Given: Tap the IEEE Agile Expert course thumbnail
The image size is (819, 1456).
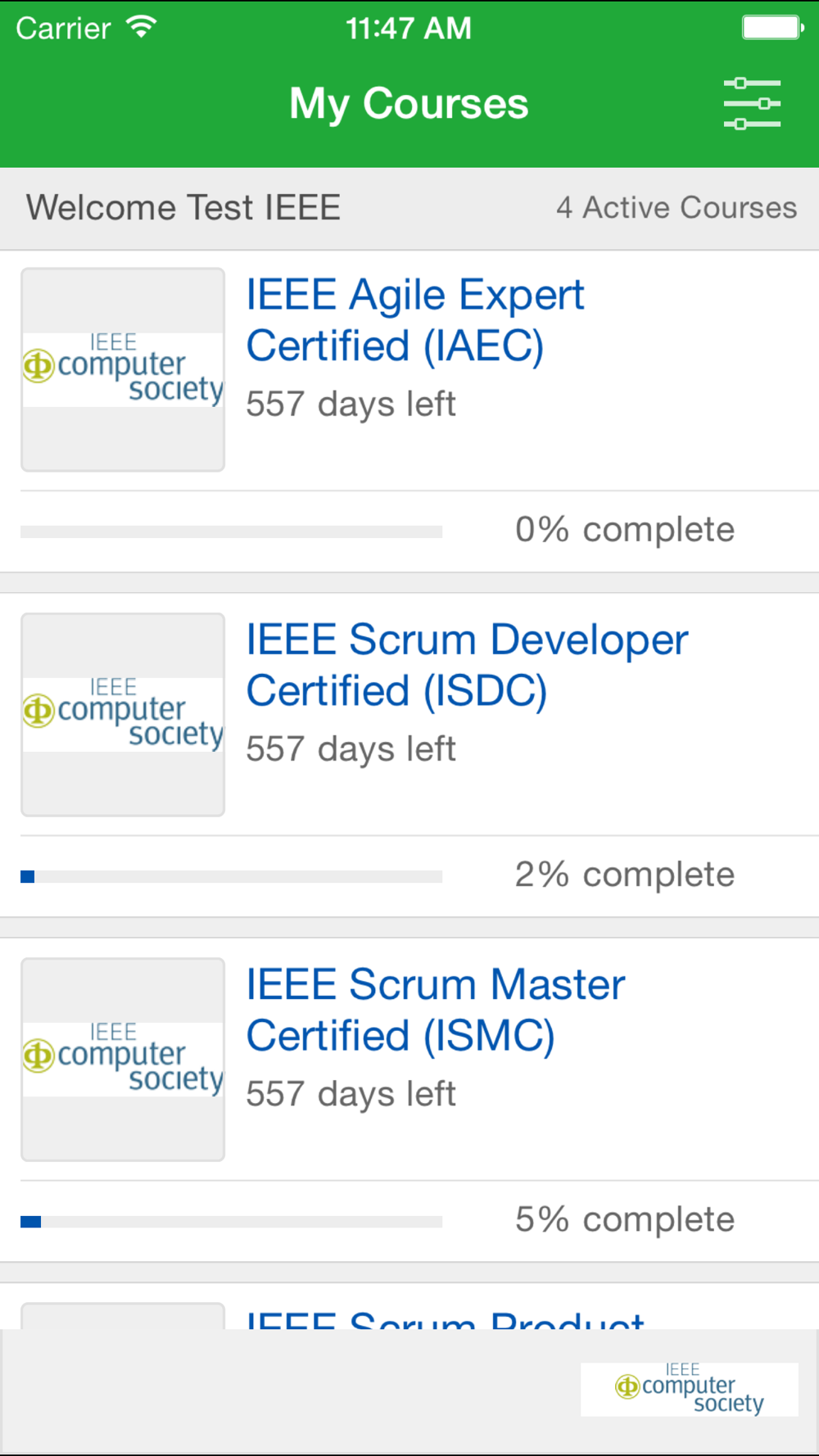Looking at the screenshot, I should point(123,369).
